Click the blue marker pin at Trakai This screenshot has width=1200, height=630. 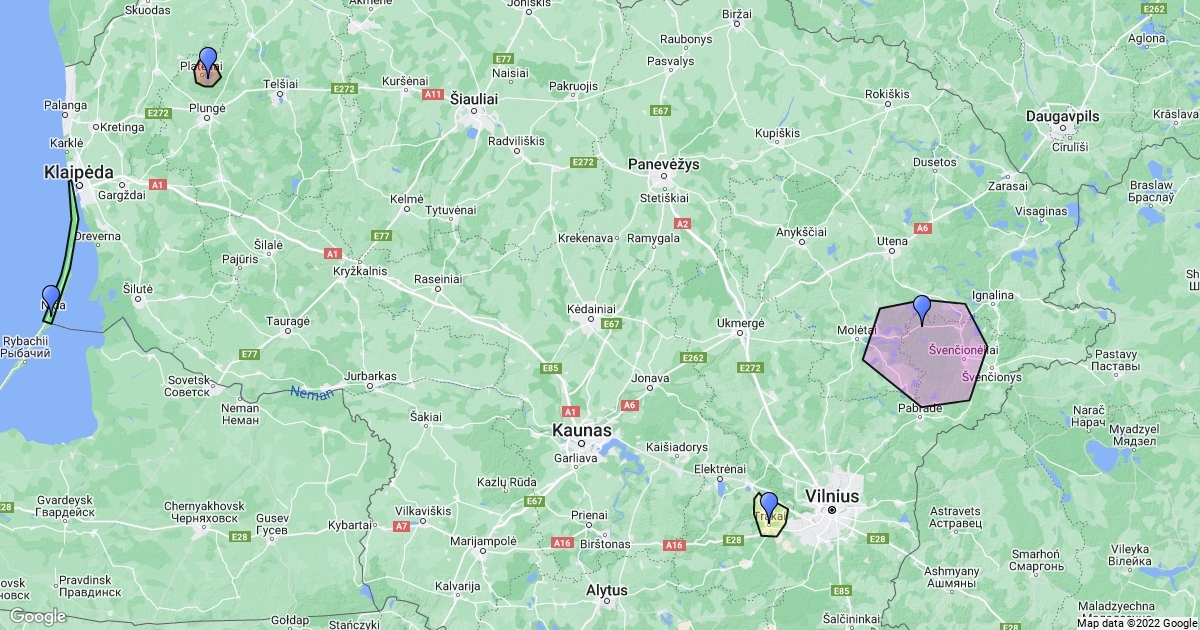coord(768,506)
